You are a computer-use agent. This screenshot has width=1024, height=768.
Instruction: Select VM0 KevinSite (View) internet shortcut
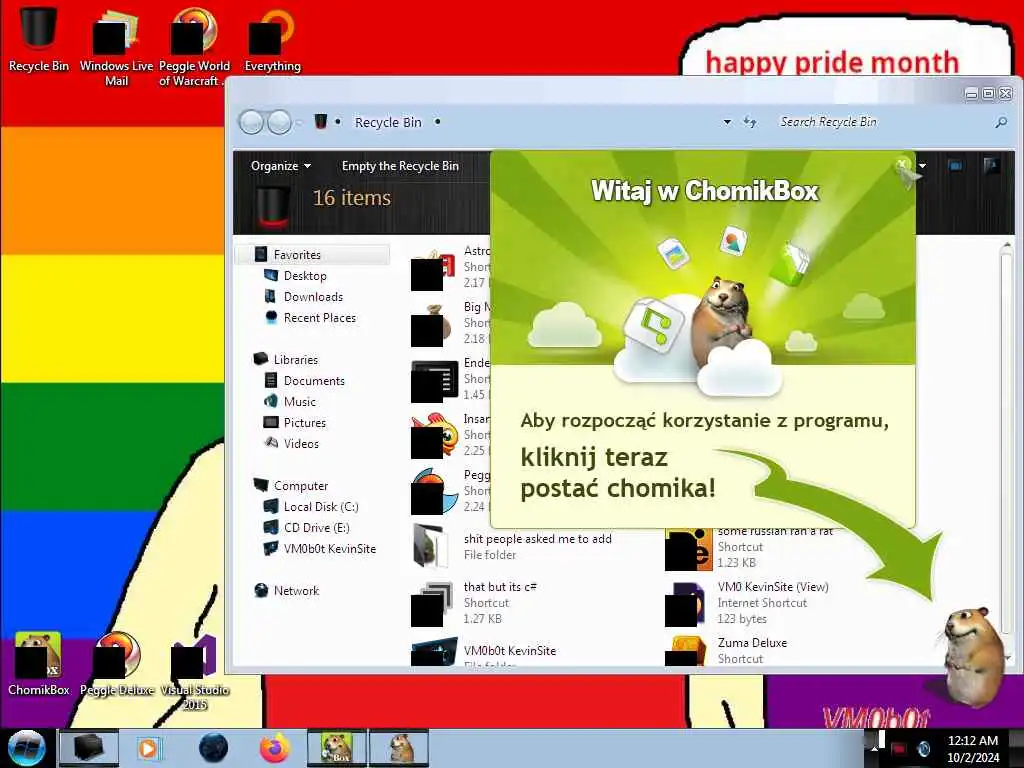[x=747, y=602]
